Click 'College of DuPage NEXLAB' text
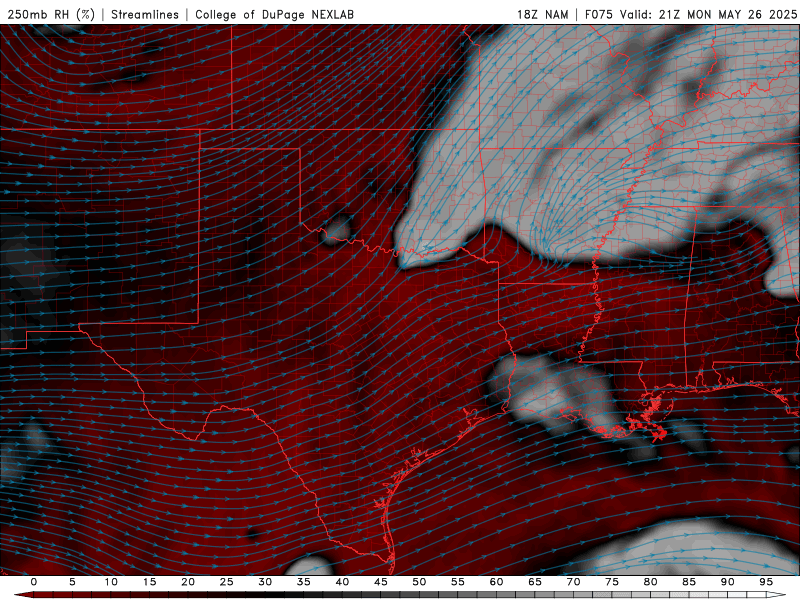800x600 pixels. pos(274,14)
